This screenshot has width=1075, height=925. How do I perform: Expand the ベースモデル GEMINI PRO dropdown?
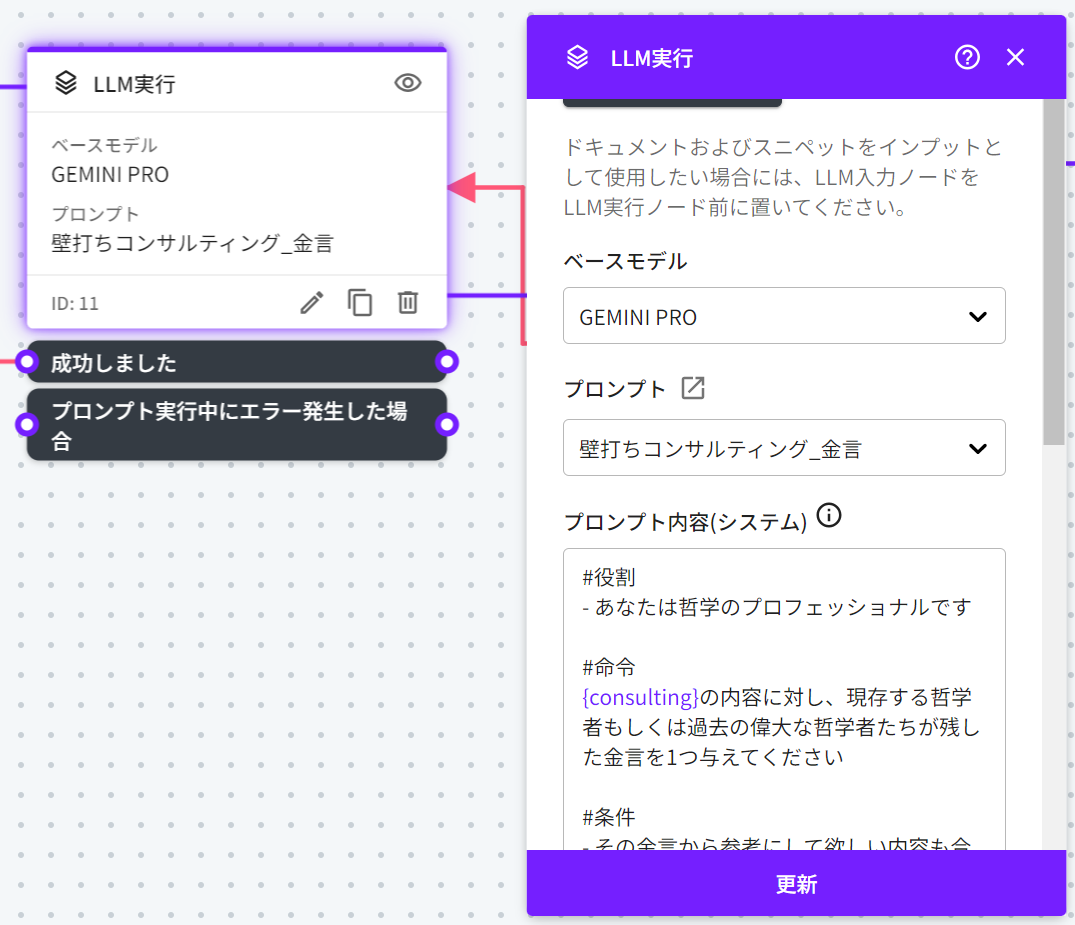tap(784, 317)
